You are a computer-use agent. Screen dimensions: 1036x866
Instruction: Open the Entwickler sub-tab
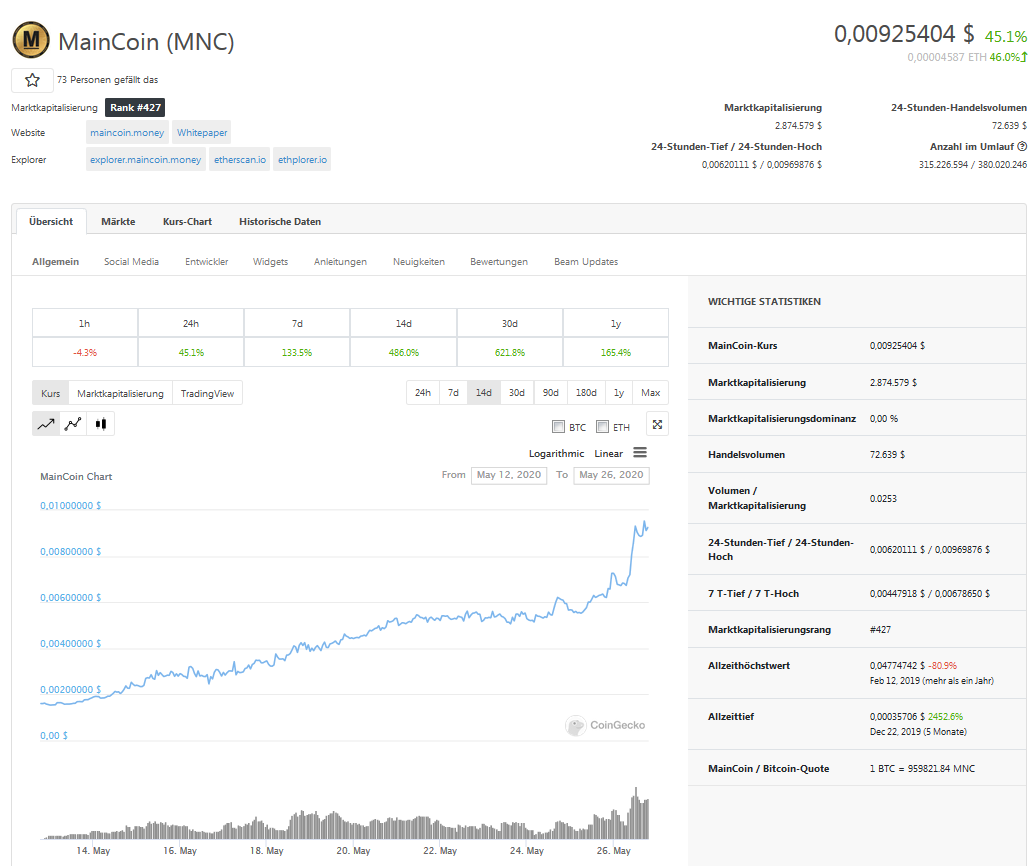[207, 262]
